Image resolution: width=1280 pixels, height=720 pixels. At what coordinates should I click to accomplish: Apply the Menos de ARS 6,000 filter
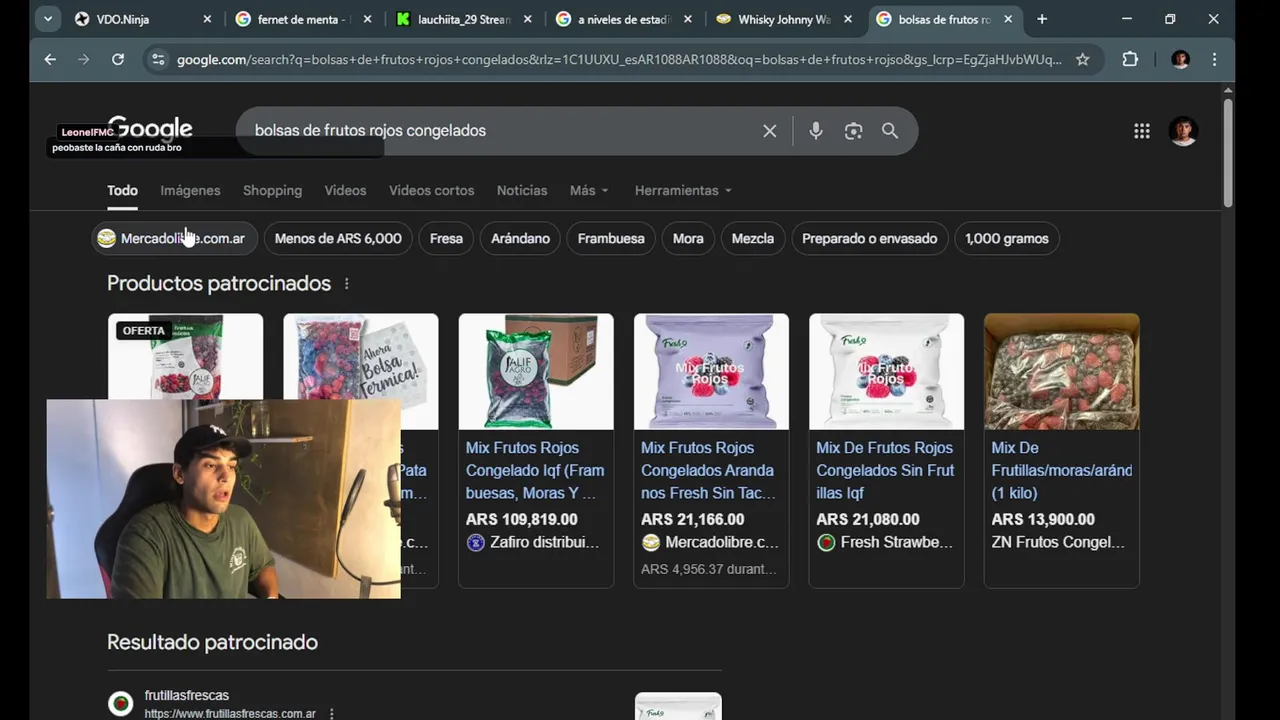click(338, 238)
